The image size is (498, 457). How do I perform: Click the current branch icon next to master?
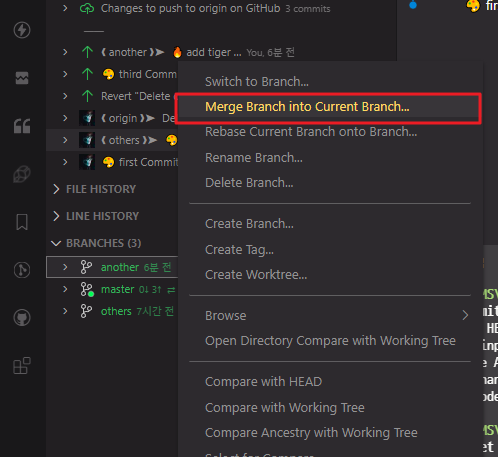87,289
